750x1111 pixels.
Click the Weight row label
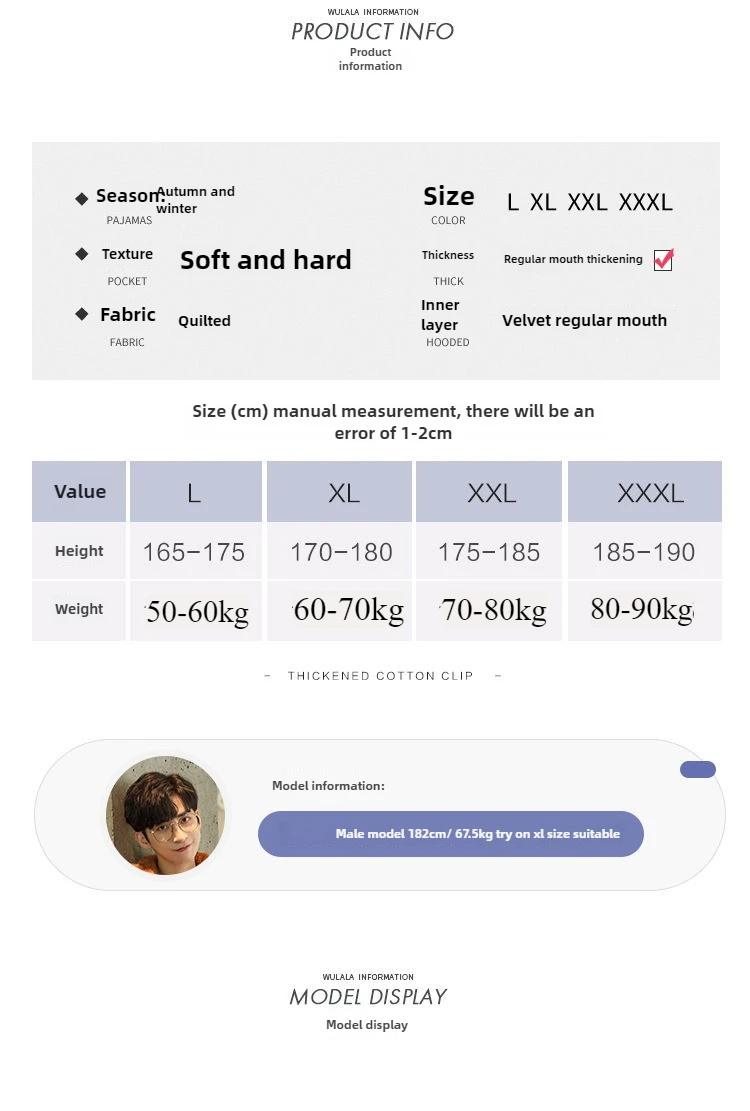coord(80,609)
